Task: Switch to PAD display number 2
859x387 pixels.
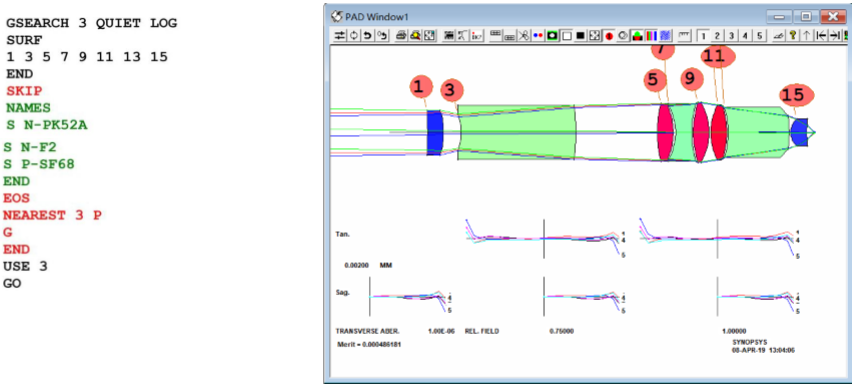Action: pos(717,36)
